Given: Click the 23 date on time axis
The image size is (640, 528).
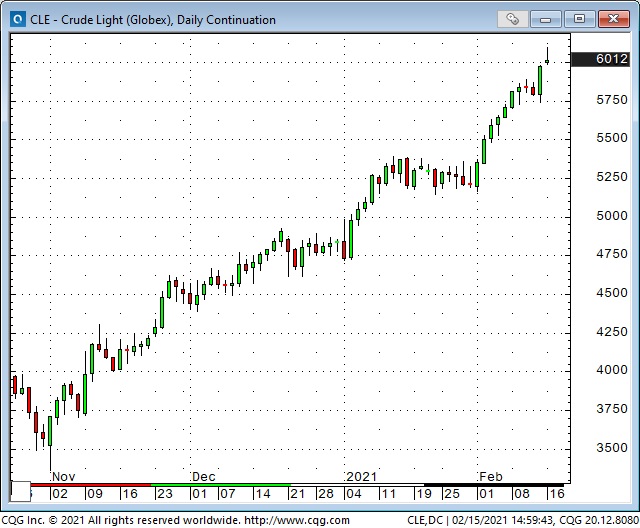Looking at the screenshot, I should pos(165,494).
